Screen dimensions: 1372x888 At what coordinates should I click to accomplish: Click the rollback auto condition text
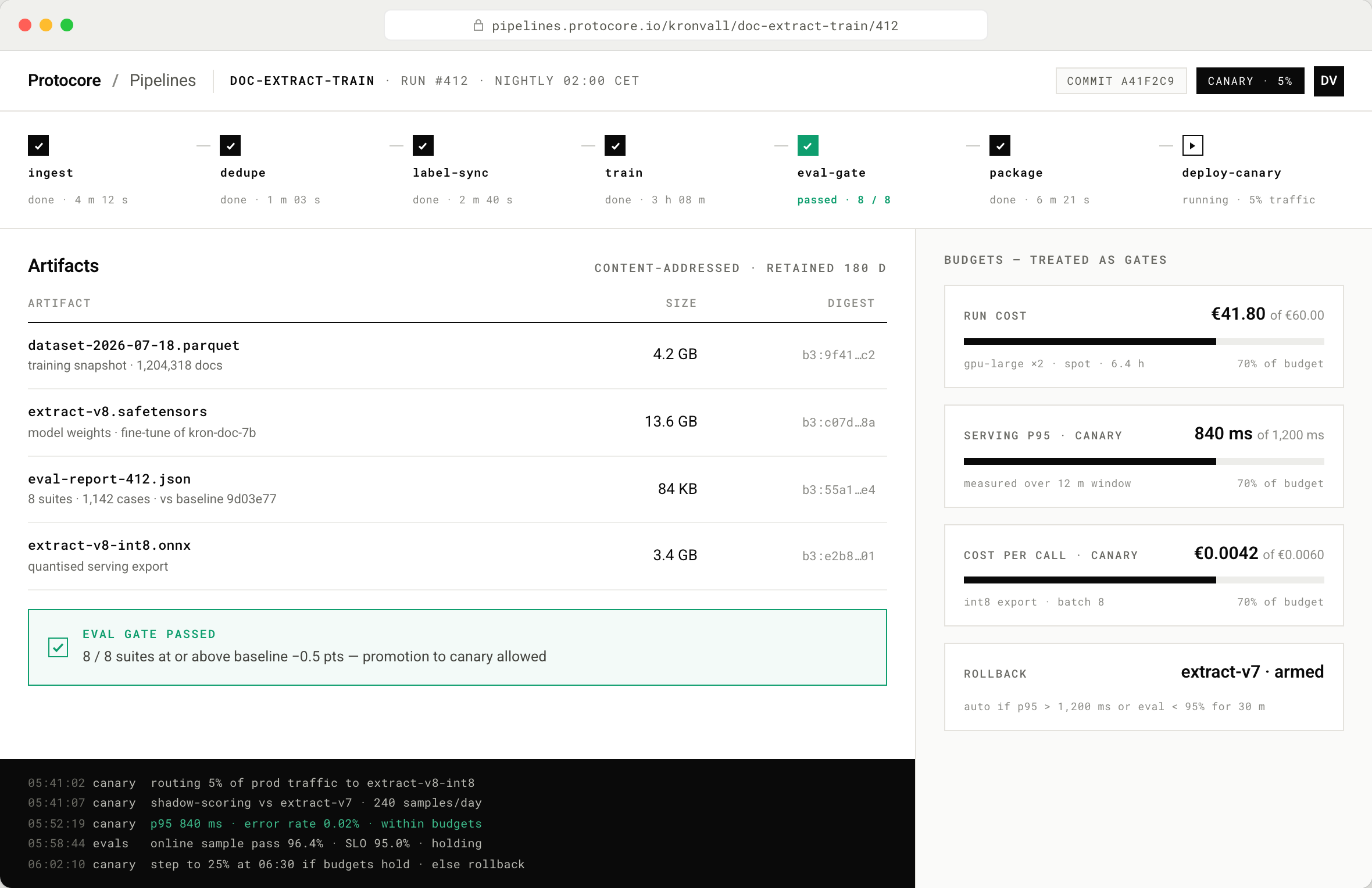(1114, 707)
